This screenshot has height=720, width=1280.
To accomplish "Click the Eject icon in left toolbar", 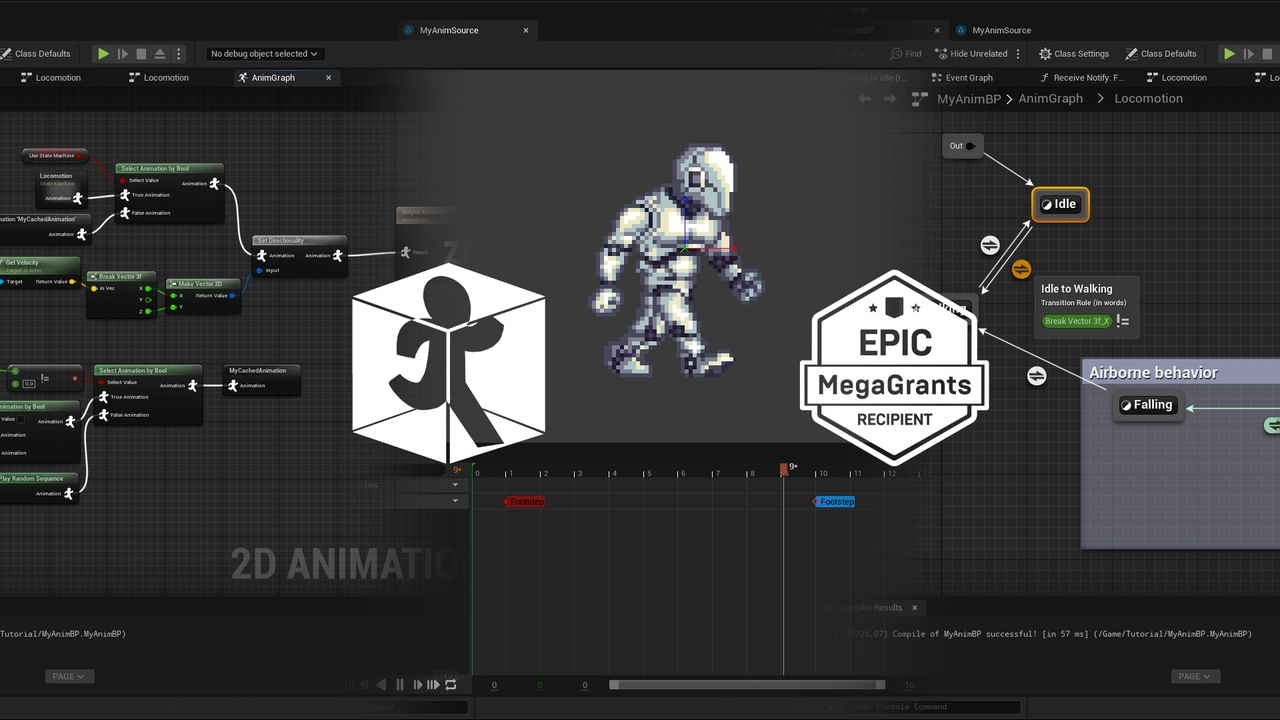I will pyautogui.click(x=159, y=54).
